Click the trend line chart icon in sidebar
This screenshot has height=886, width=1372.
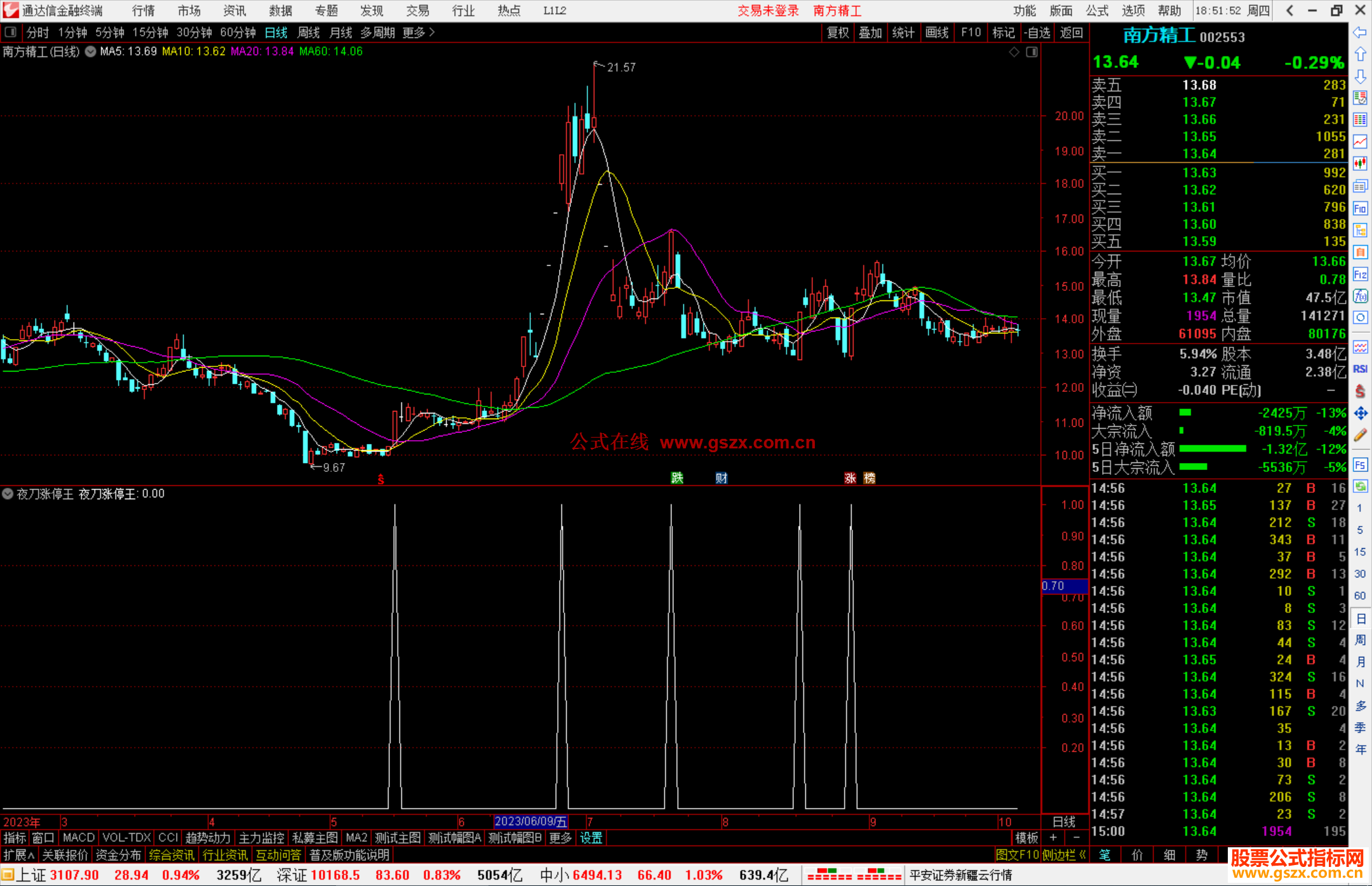tap(1360, 141)
